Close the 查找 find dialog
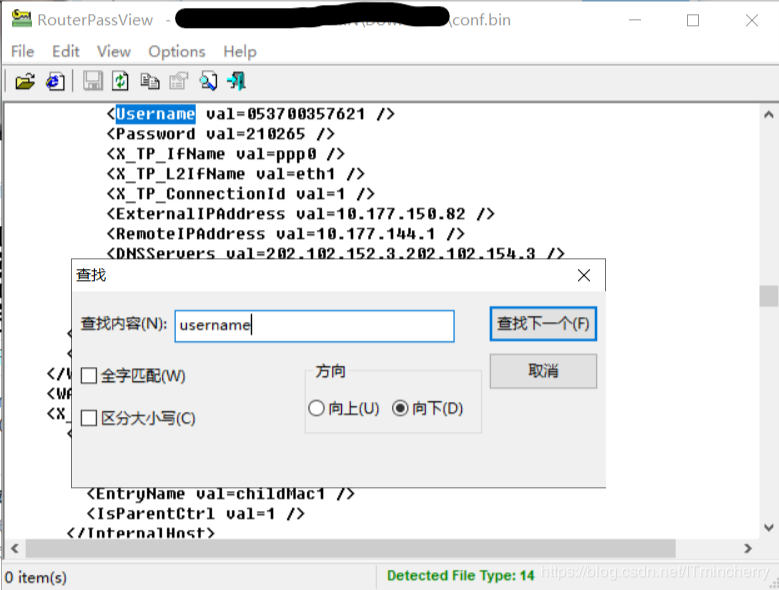The height and width of the screenshot is (590, 779). point(584,275)
